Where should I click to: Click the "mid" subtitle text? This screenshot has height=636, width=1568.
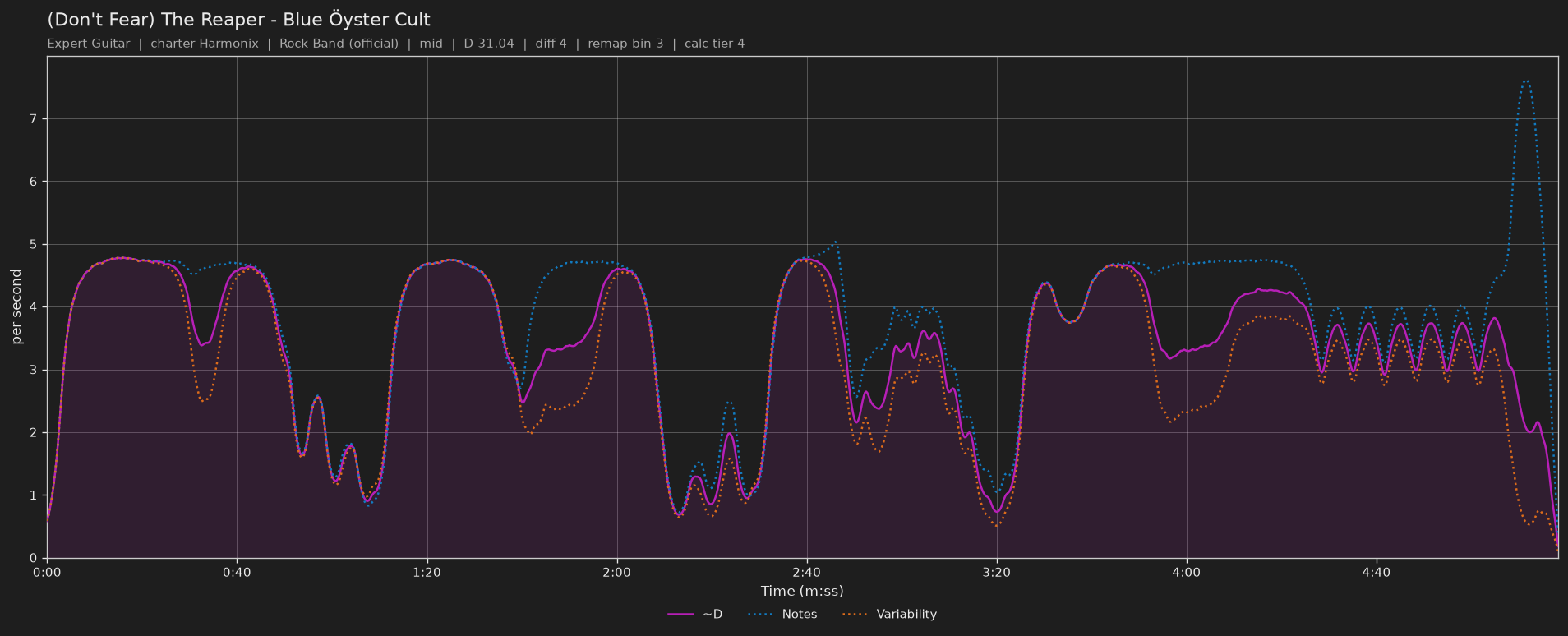click(x=431, y=44)
